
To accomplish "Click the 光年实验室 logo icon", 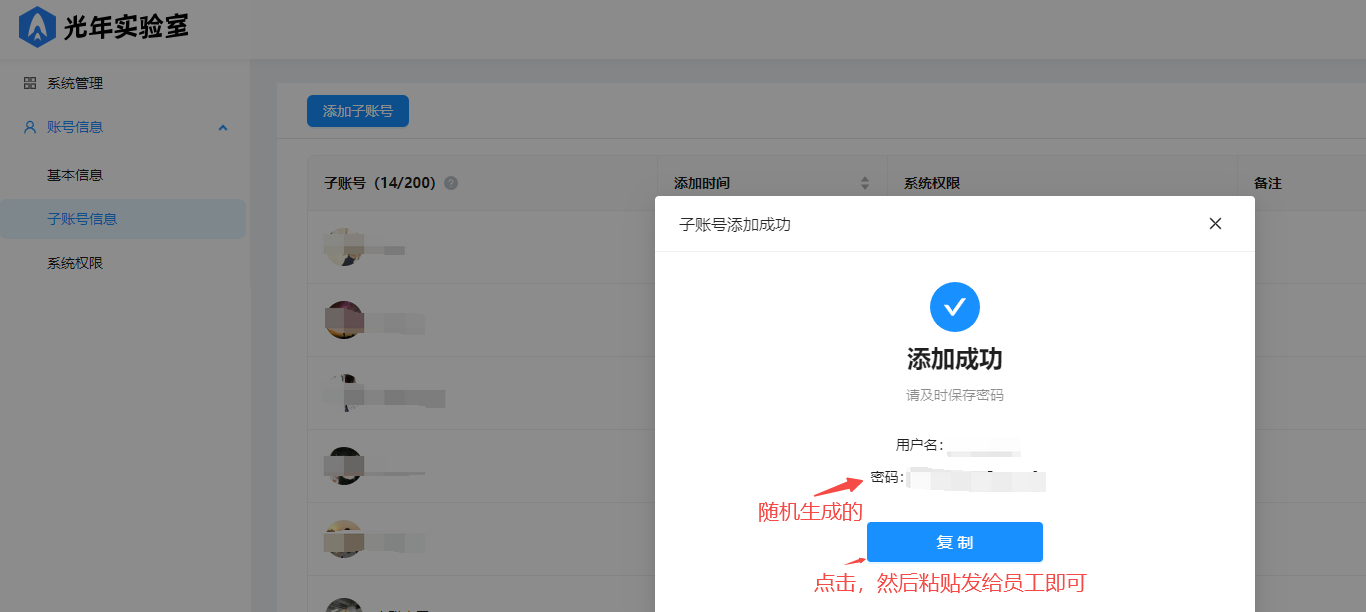I will [38, 27].
